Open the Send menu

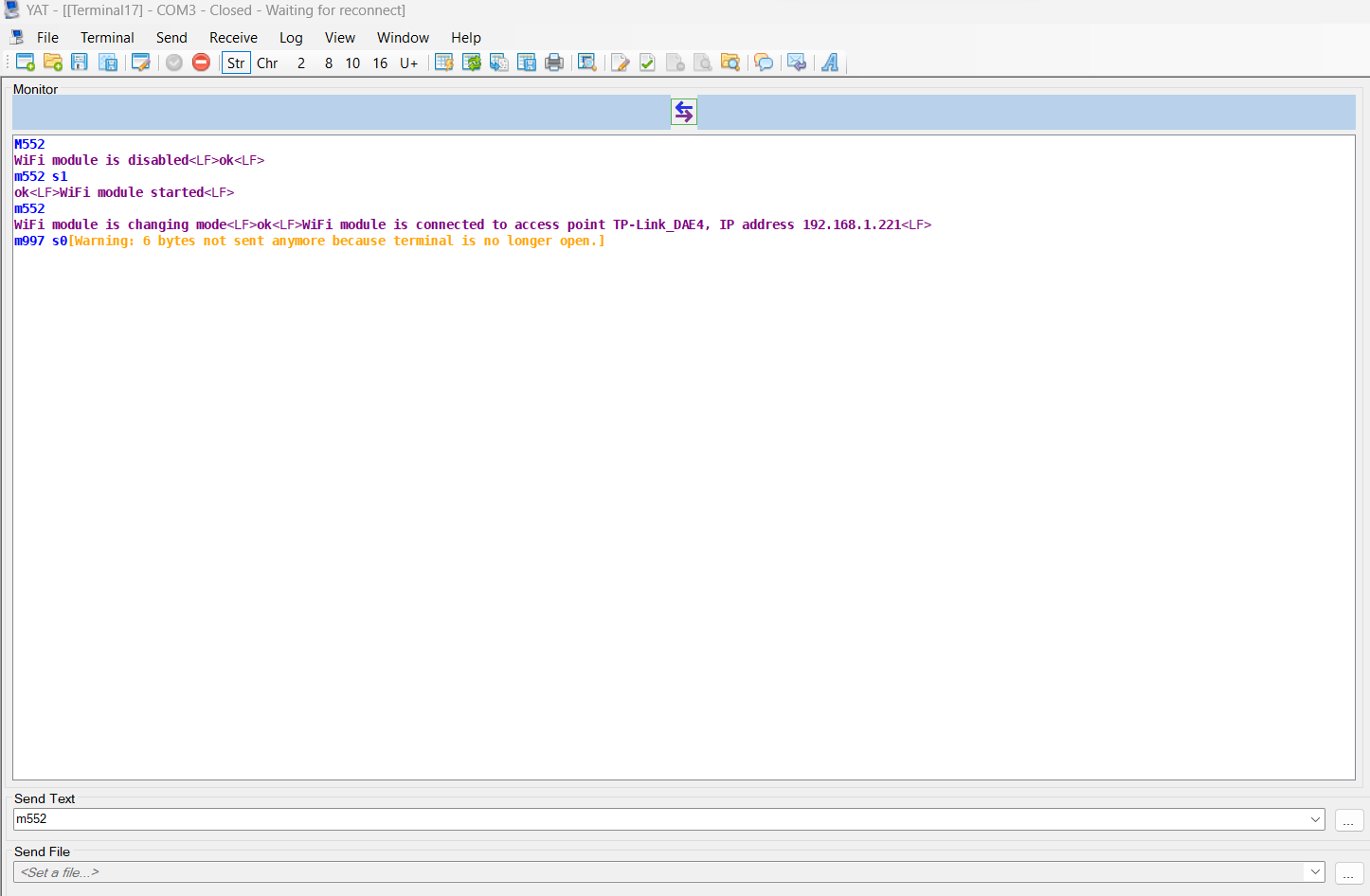pyautogui.click(x=171, y=38)
